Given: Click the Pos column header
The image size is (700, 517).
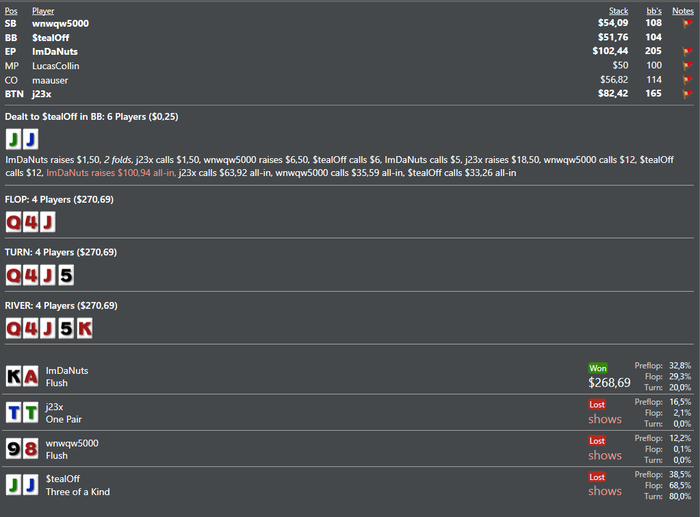Looking at the screenshot, I should [x=11, y=11].
